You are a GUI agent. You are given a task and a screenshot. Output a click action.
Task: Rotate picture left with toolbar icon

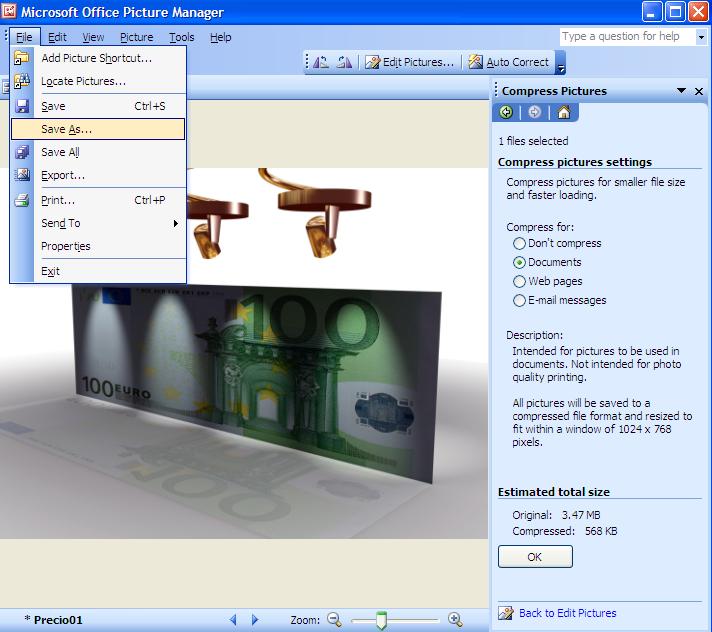321,62
